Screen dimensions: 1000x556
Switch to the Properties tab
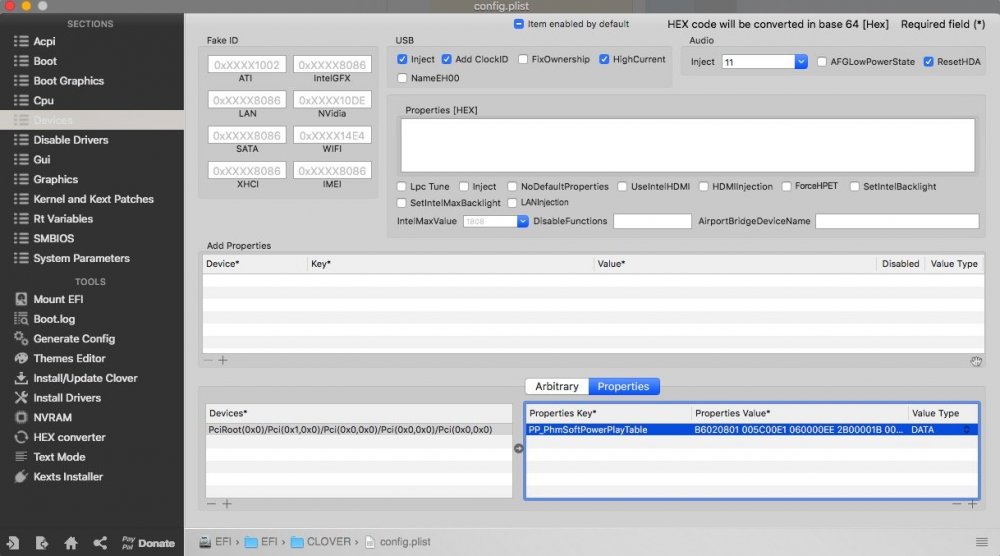click(624, 386)
